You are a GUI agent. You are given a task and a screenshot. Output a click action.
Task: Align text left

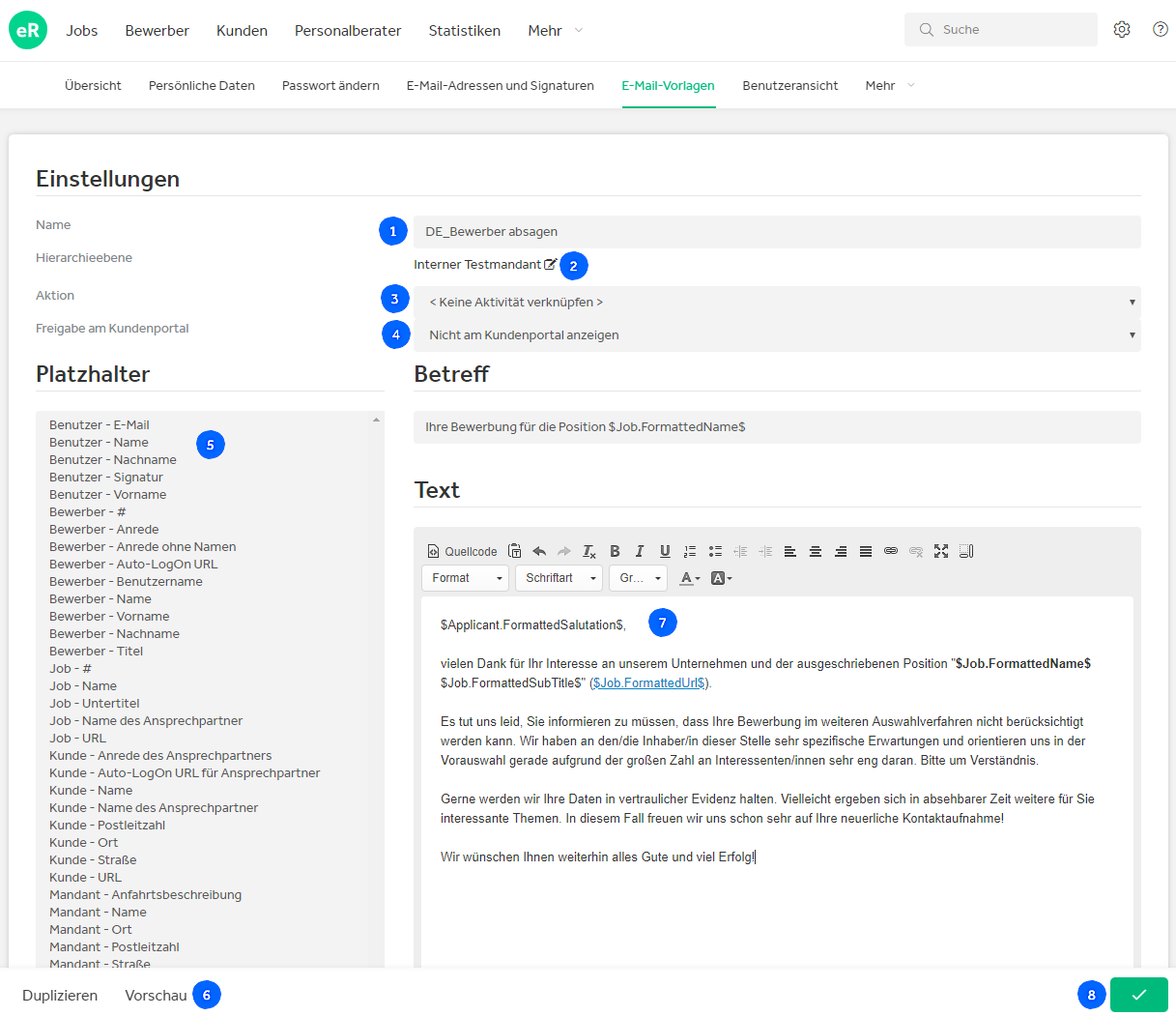click(x=790, y=551)
